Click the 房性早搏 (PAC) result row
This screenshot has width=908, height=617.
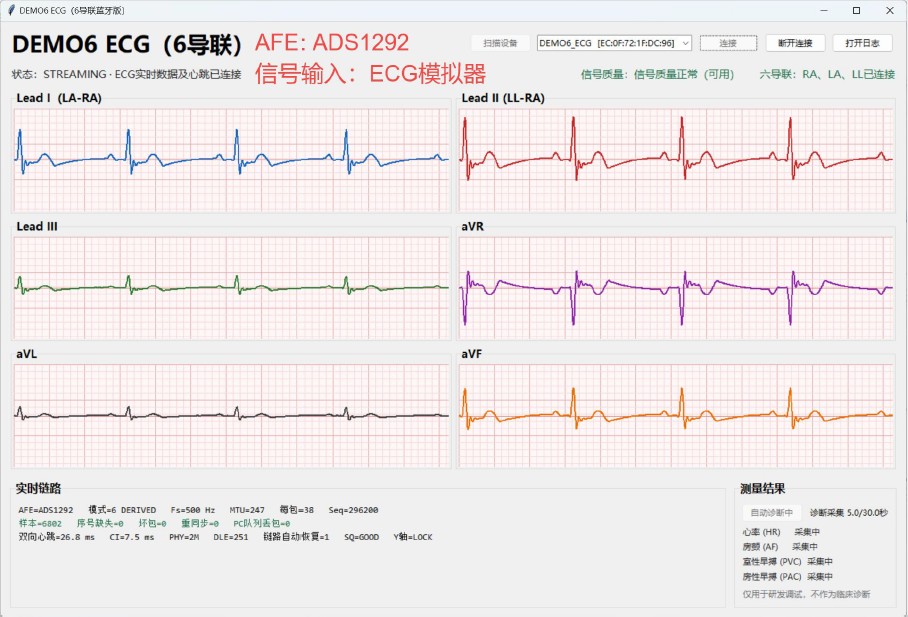point(788,576)
